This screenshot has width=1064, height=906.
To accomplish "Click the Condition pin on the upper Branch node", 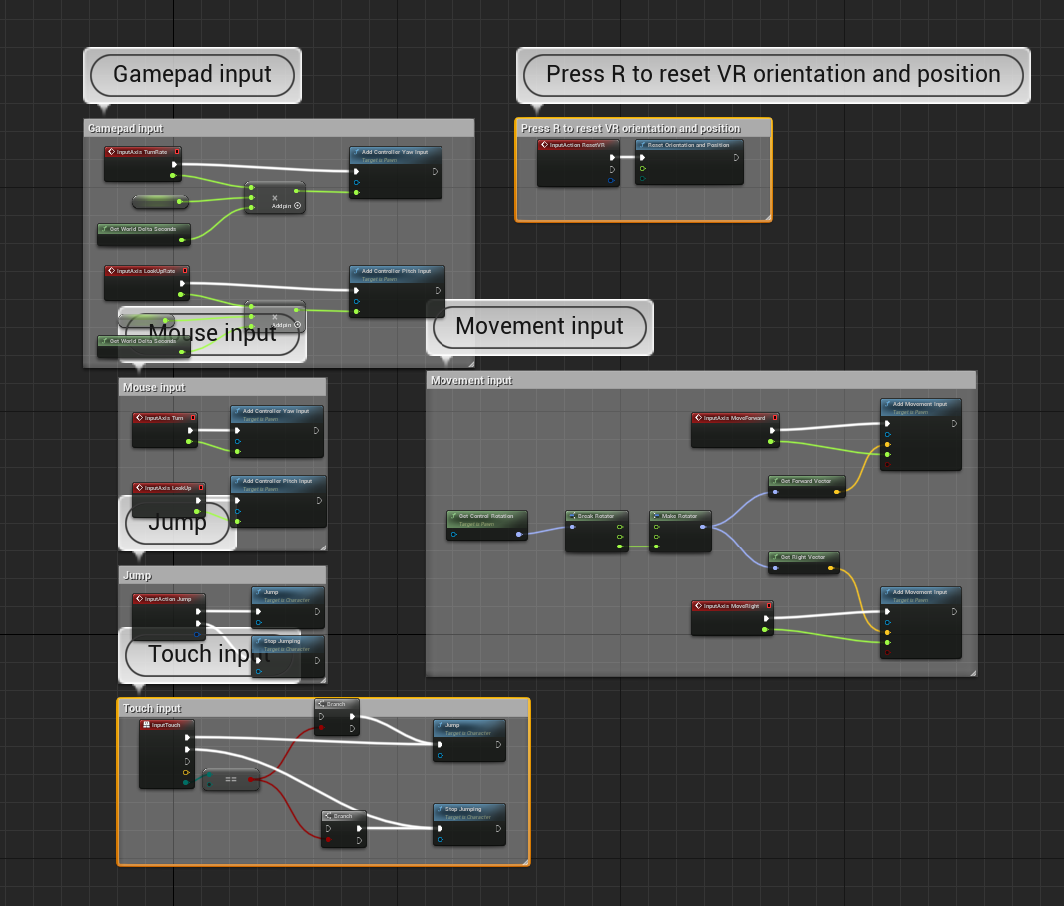I will click(320, 729).
